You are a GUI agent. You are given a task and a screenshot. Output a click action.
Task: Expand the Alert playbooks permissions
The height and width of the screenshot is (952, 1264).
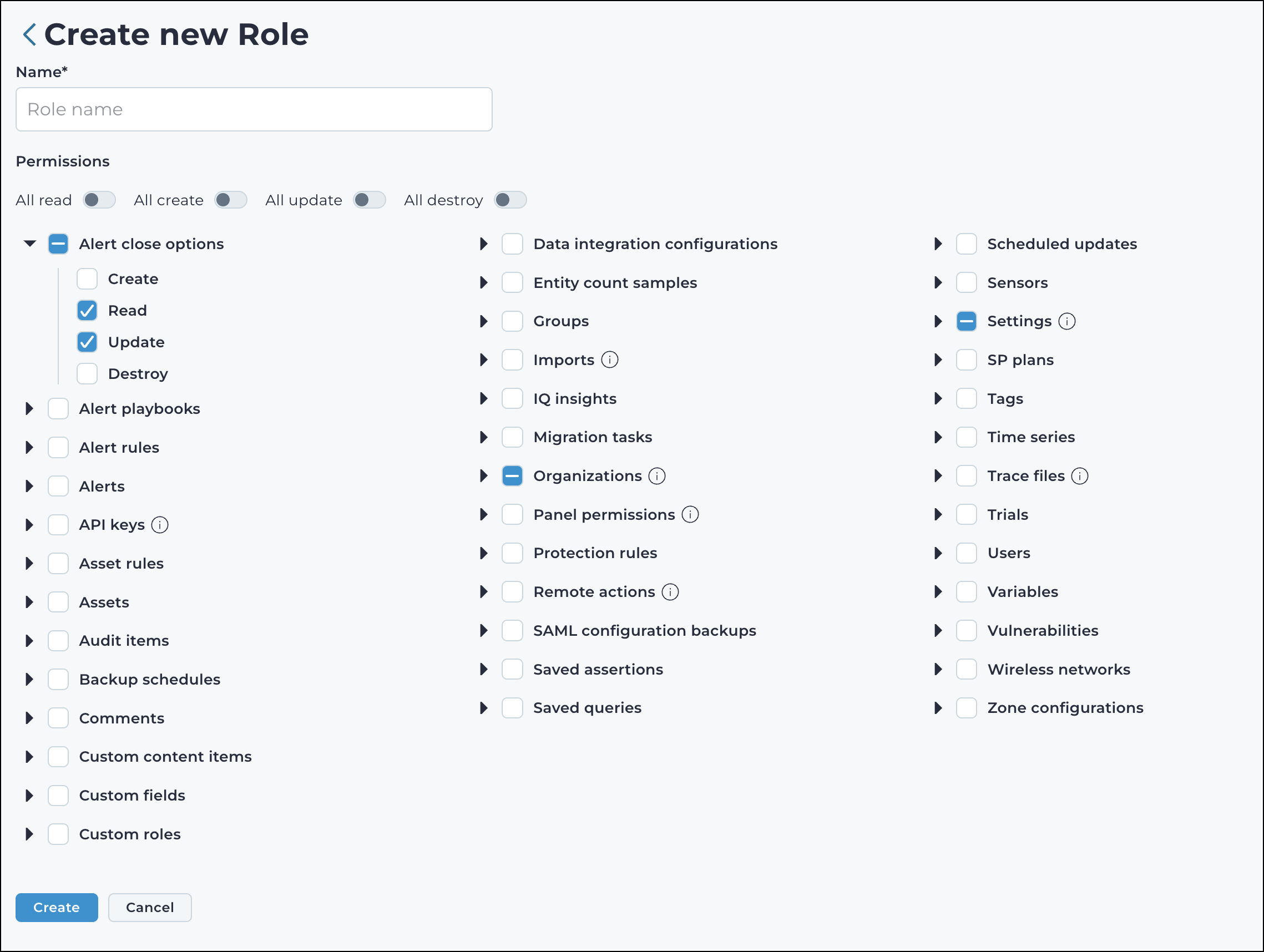pyautogui.click(x=30, y=408)
